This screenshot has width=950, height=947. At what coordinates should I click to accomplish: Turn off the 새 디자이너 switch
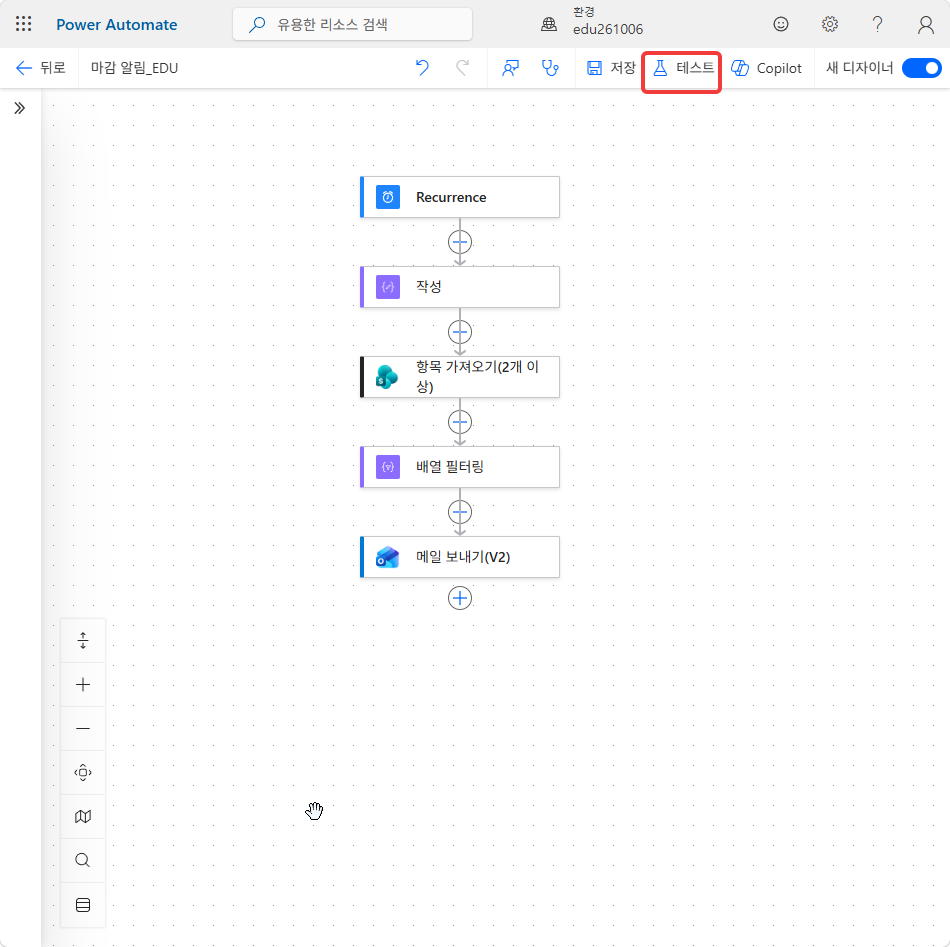922,68
